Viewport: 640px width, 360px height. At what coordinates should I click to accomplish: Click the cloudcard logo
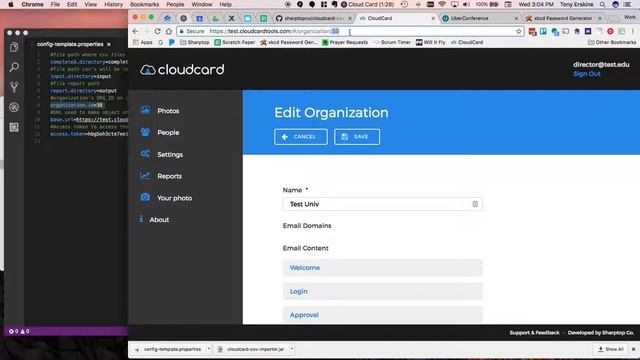[x=182, y=70]
